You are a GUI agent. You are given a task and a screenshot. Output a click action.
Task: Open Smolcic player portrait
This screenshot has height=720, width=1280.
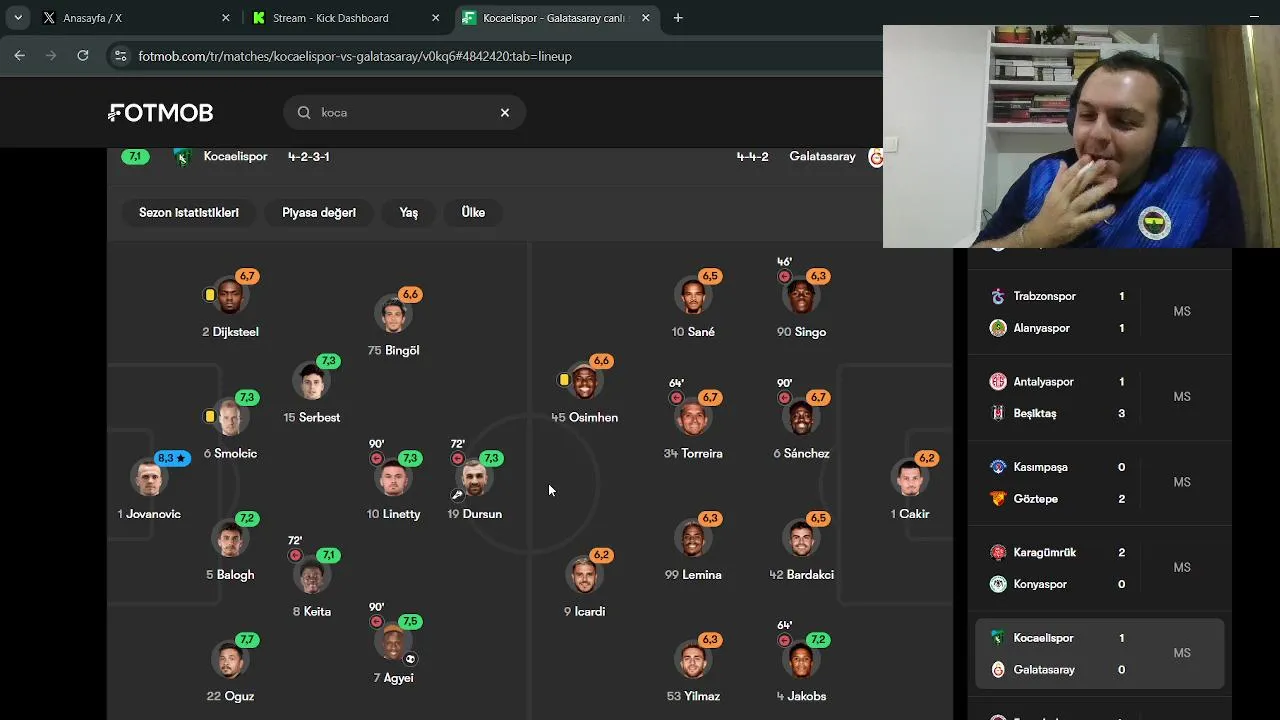(x=230, y=419)
